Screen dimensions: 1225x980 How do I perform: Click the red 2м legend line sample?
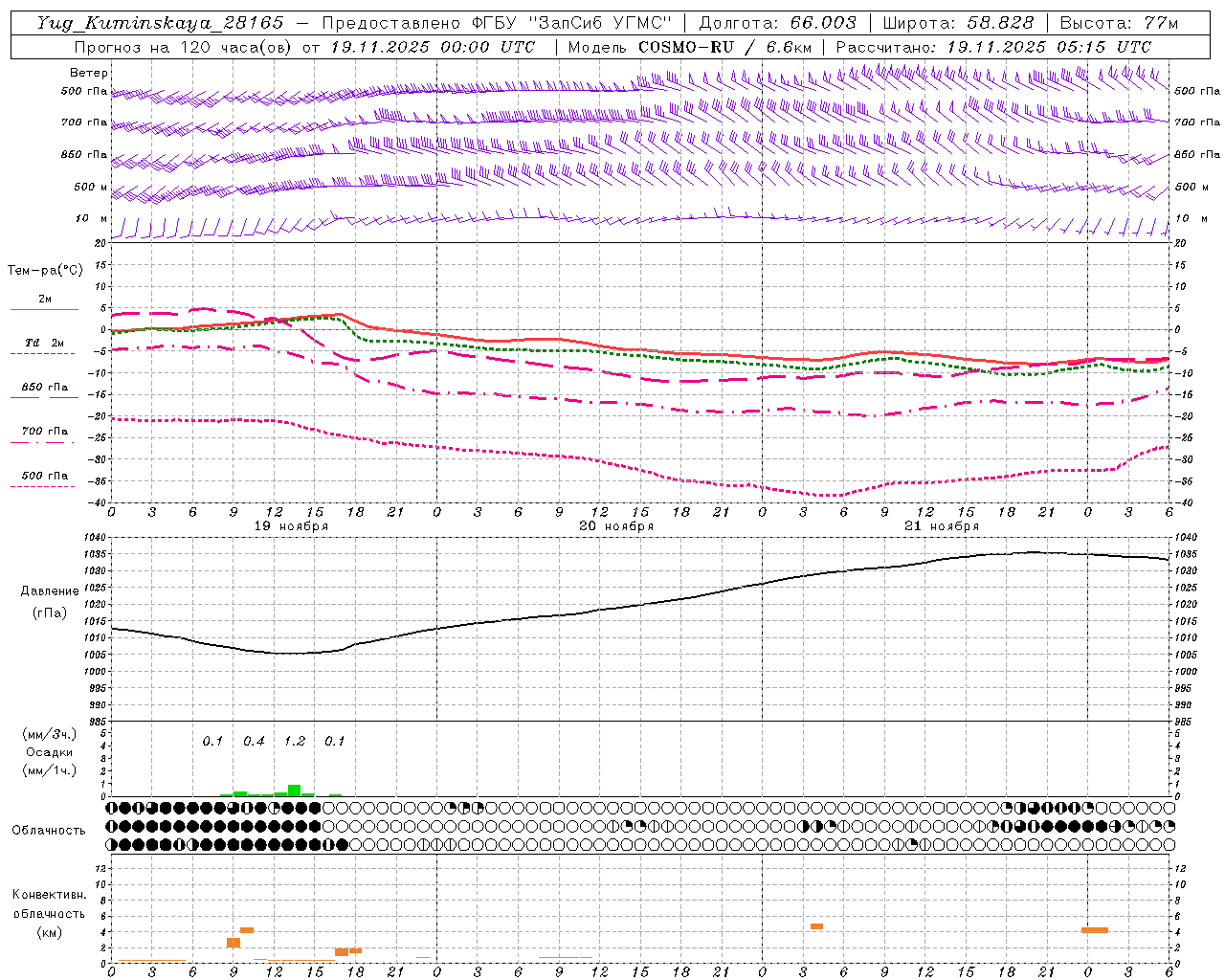(44, 310)
